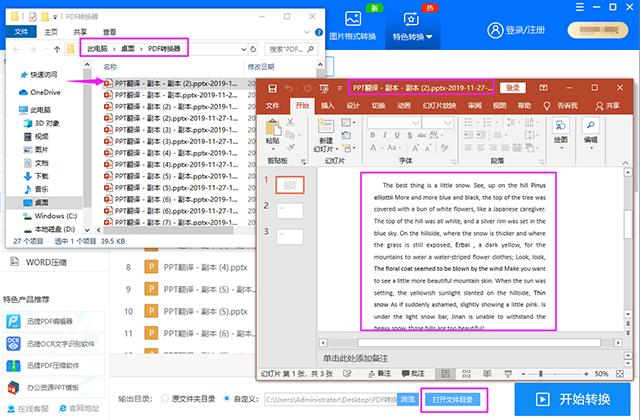The height and width of the screenshot is (420, 640).
Task: Toggle Notes in PowerPoint status bar
Action: pos(380,373)
